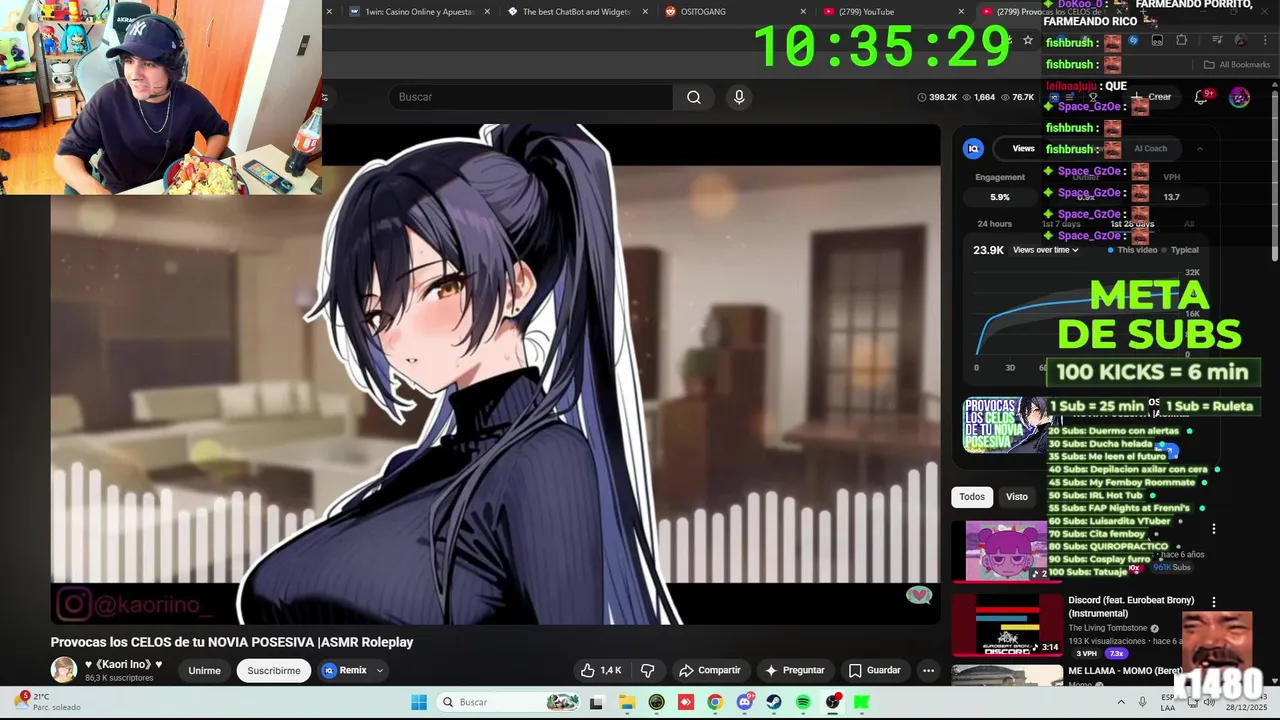Open Google Chrome from taskbar
1280x720 pixels.
point(714,702)
